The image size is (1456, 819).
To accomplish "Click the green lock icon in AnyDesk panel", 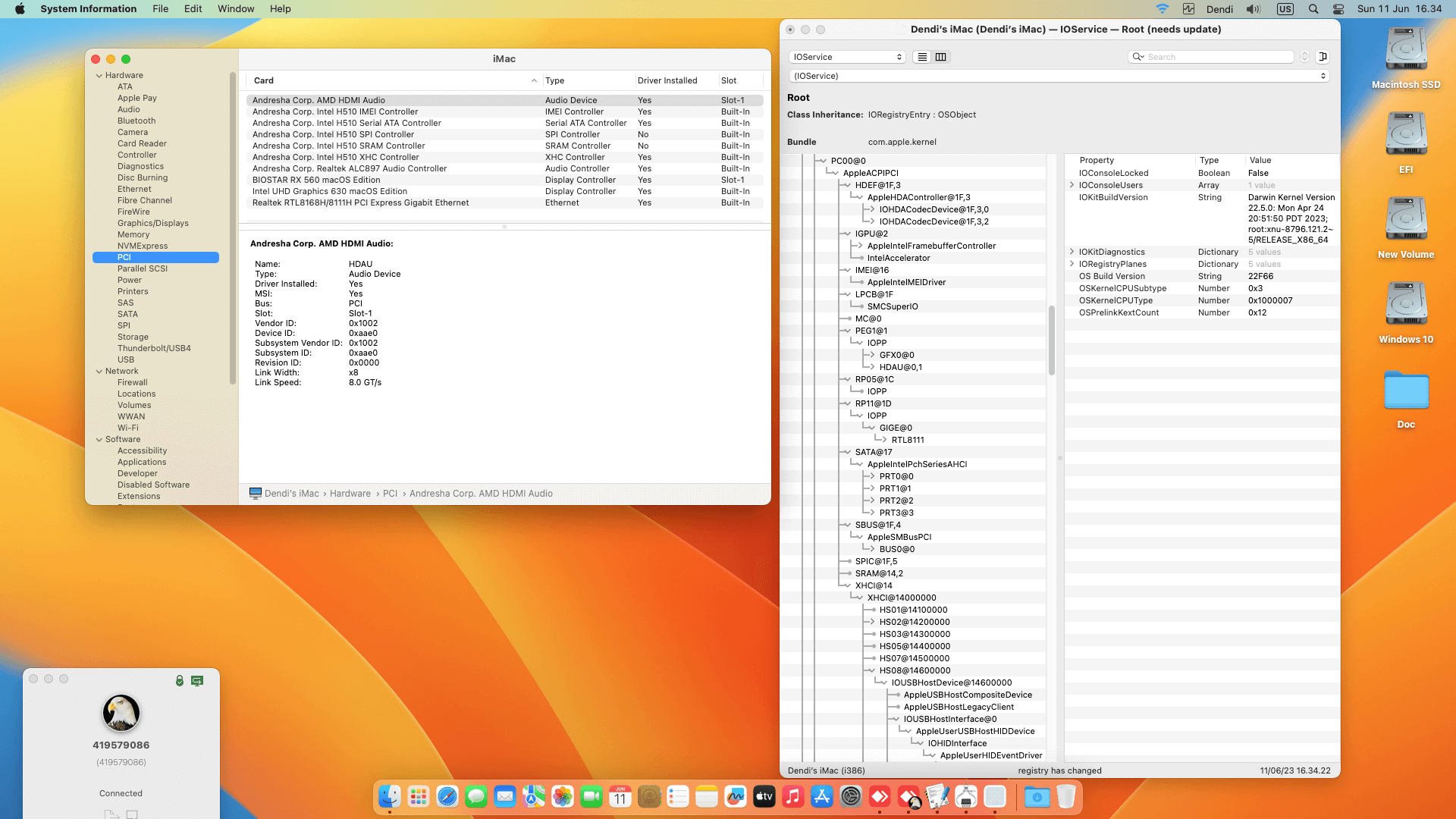I will pyautogui.click(x=180, y=680).
